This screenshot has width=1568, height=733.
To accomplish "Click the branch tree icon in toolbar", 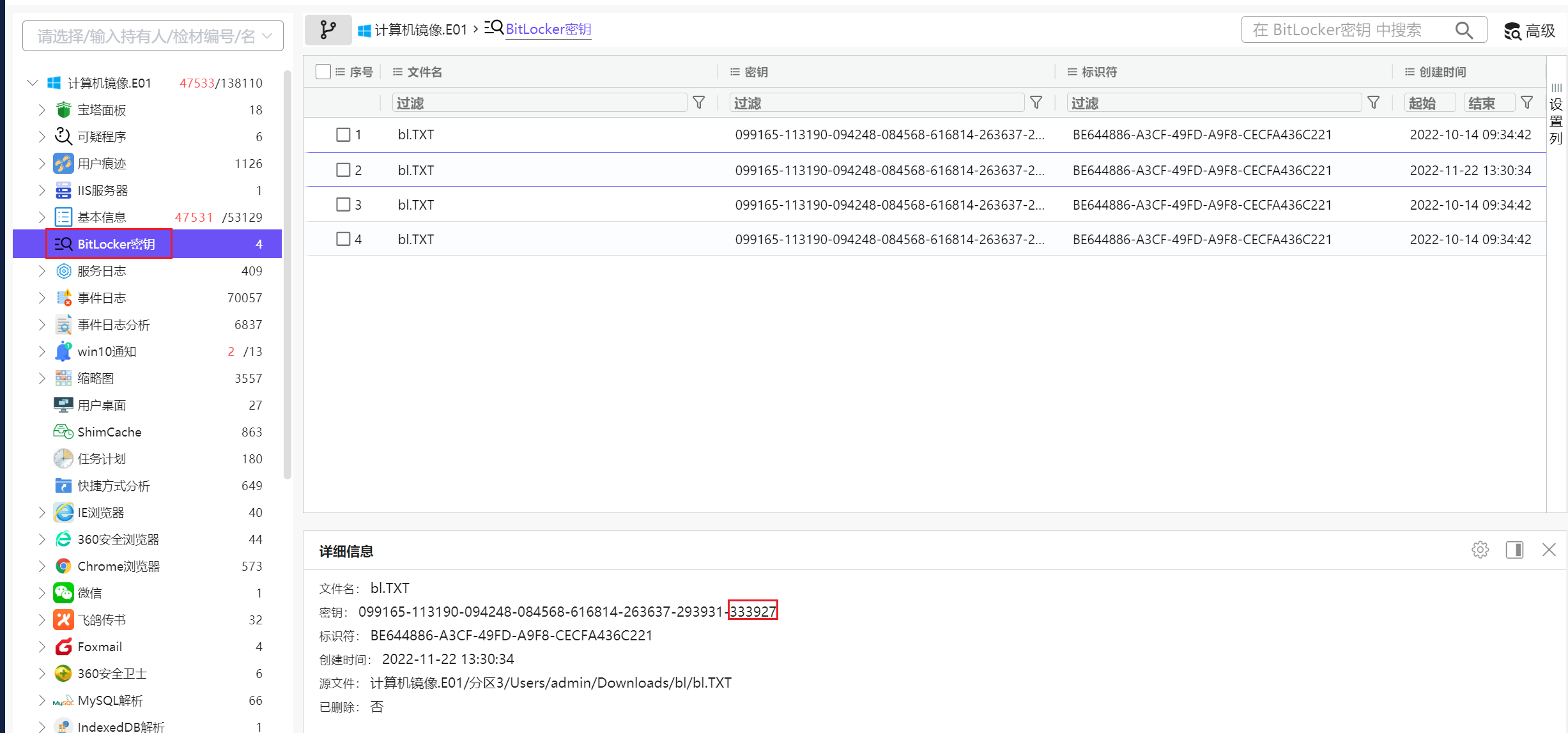I will click(x=328, y=30).
